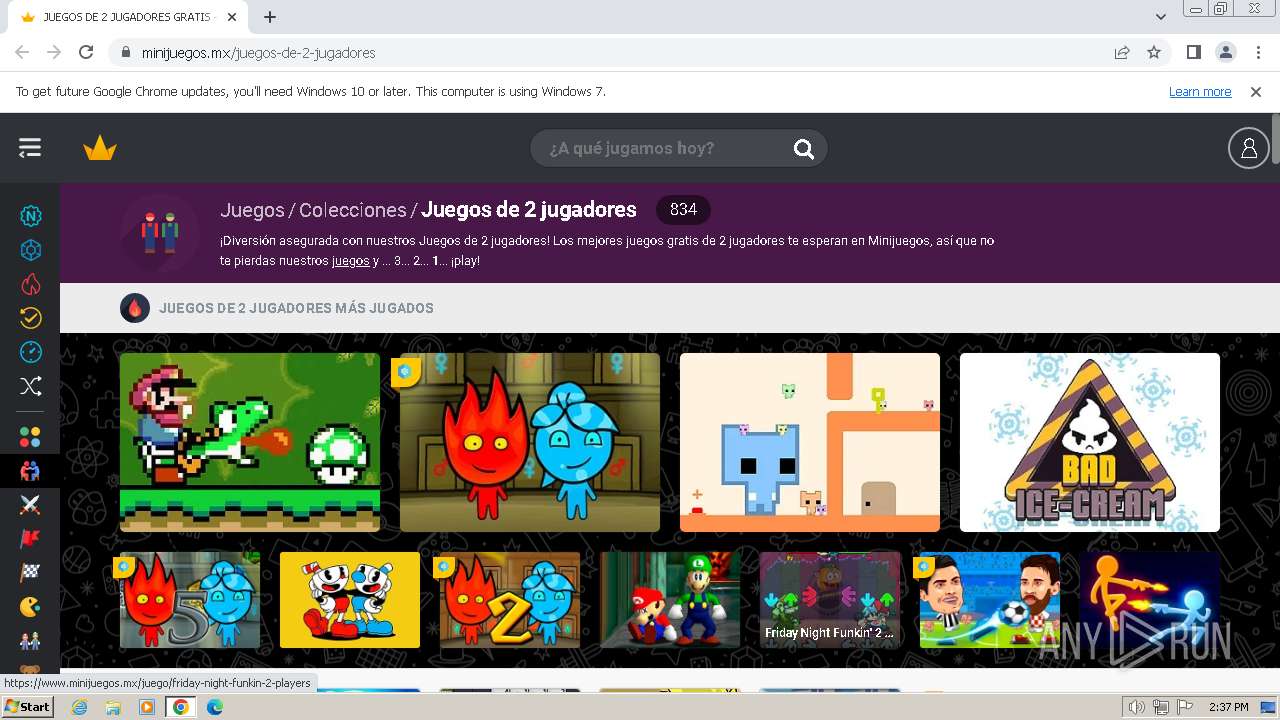
Task: Open the Mario and Luigi 3D thumbnail
Action: pyautogui.click(x=670, y=600)
